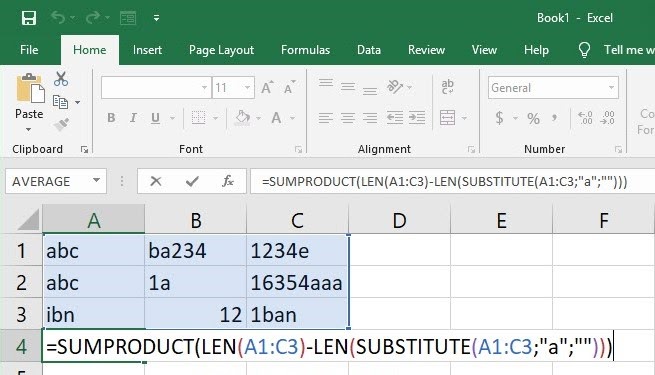Open the Font dialog launcher
The width and height of the screenshot is (655, 375).
pos(298,149)
